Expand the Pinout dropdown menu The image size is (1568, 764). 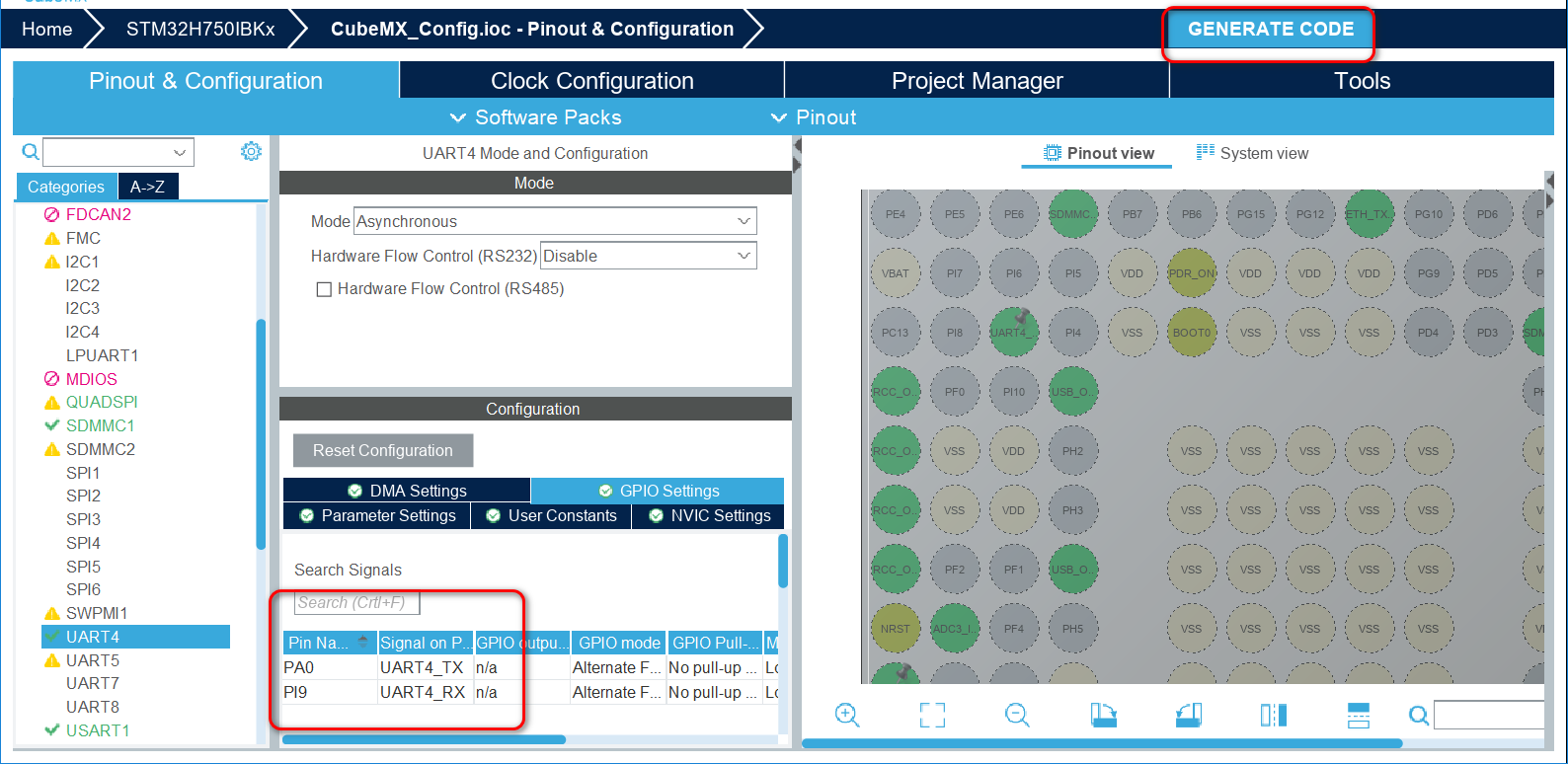814,117
